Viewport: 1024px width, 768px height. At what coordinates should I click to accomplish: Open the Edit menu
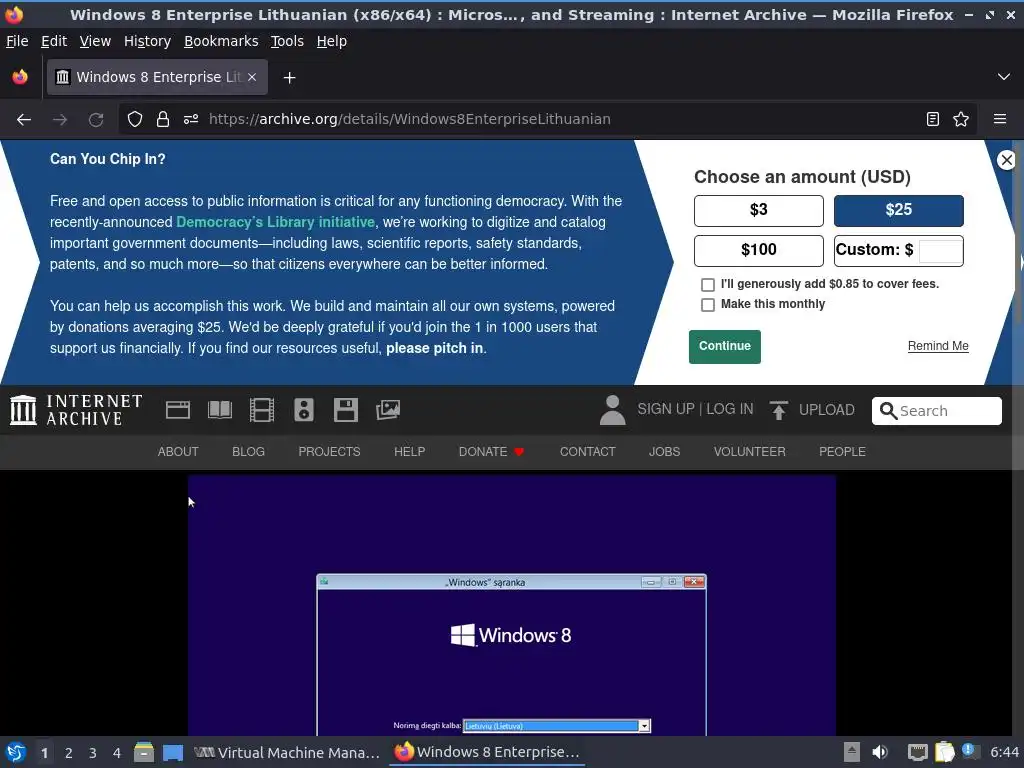point(54,41)
